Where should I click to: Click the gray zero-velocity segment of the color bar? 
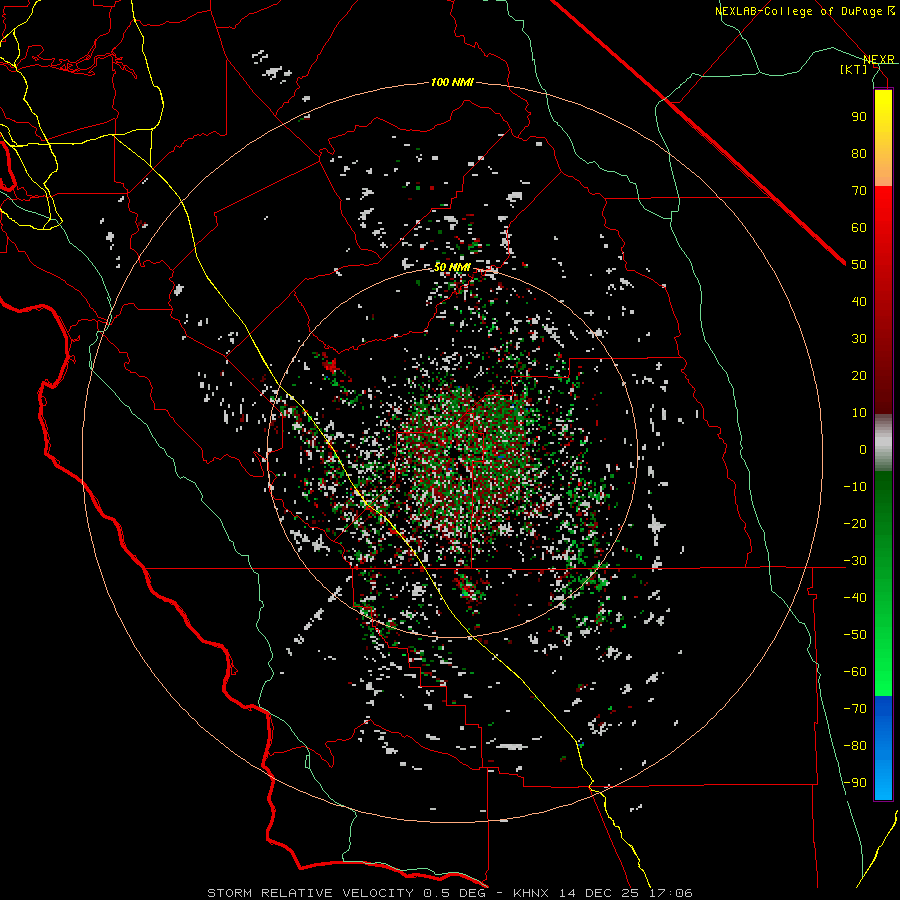coord(883,442)
